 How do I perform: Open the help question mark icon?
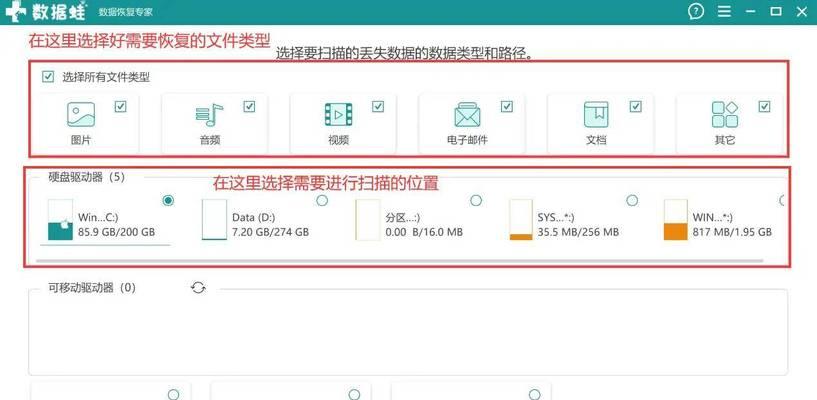(696, 11)
